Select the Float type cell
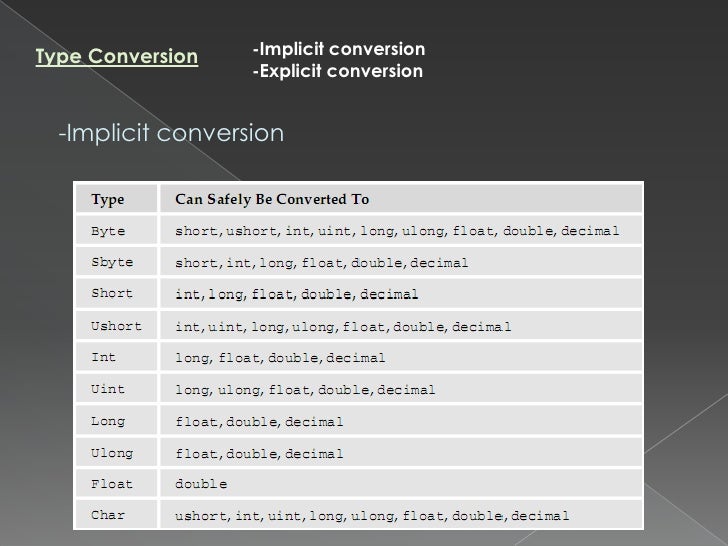This screenshot has height=546, width=728. click(117, 484)
